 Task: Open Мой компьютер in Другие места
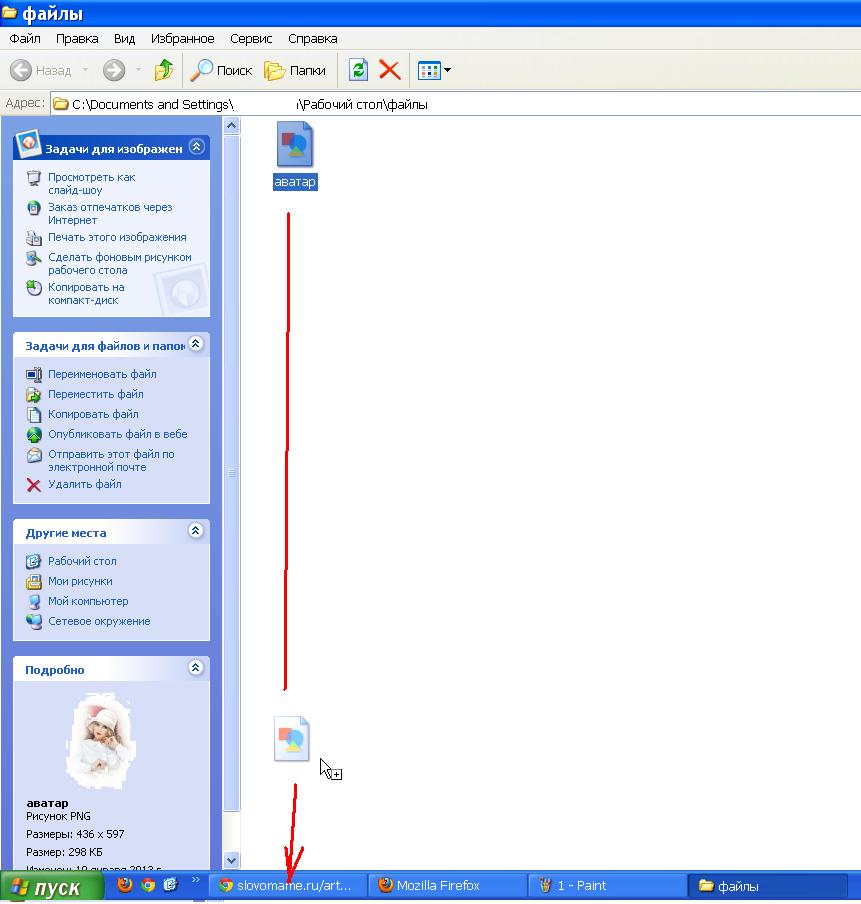88,601
